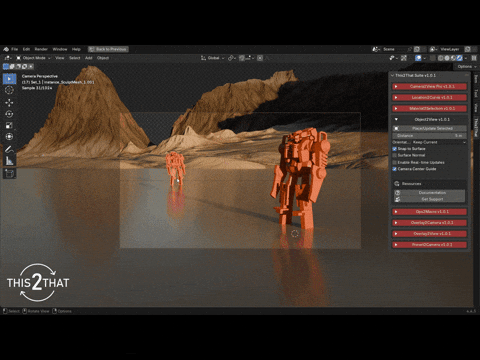
Task: Click Documentation help icon in Resources
Action: coord(397,193)
